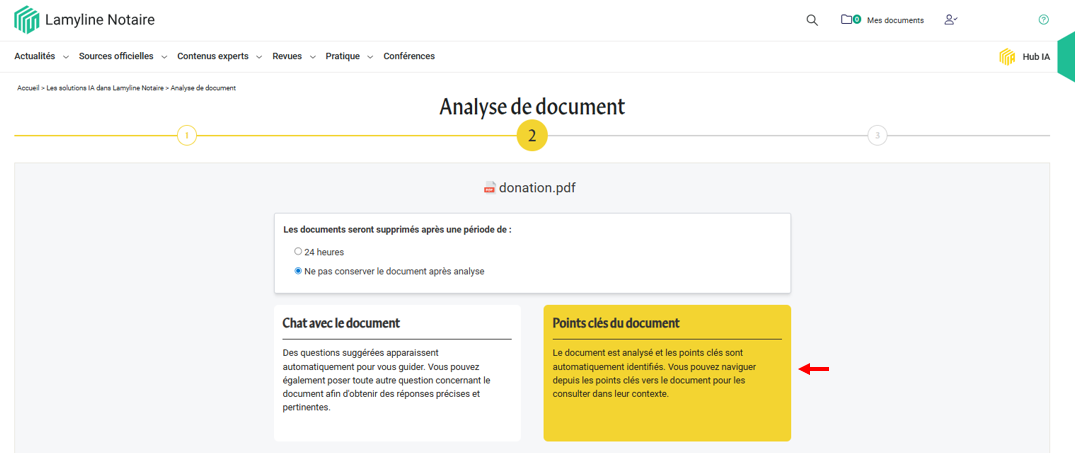Go back to step 1 of the progress bar
This screenshot has height=453, width=1075.
[x=186, y=136]
